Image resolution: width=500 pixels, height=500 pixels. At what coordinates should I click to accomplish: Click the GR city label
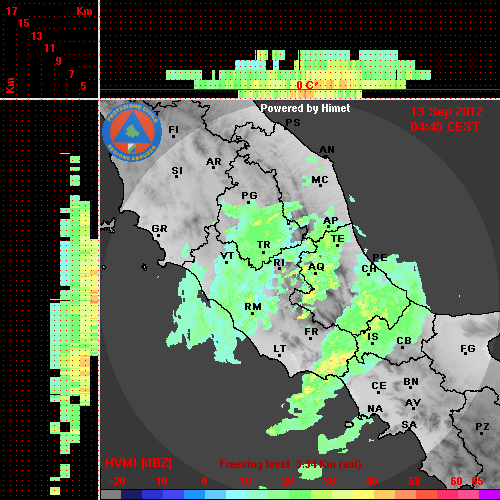pos(159,229)
